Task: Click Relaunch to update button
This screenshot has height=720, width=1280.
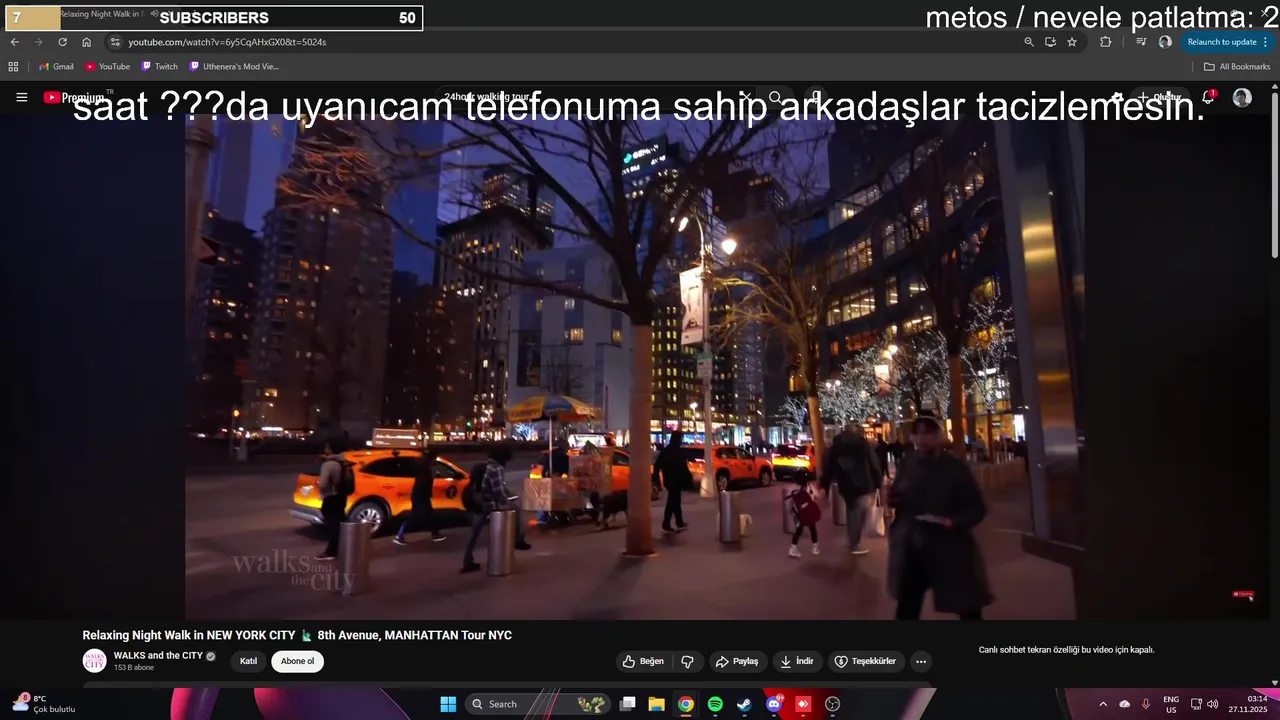Action: tap(1221, 42)
